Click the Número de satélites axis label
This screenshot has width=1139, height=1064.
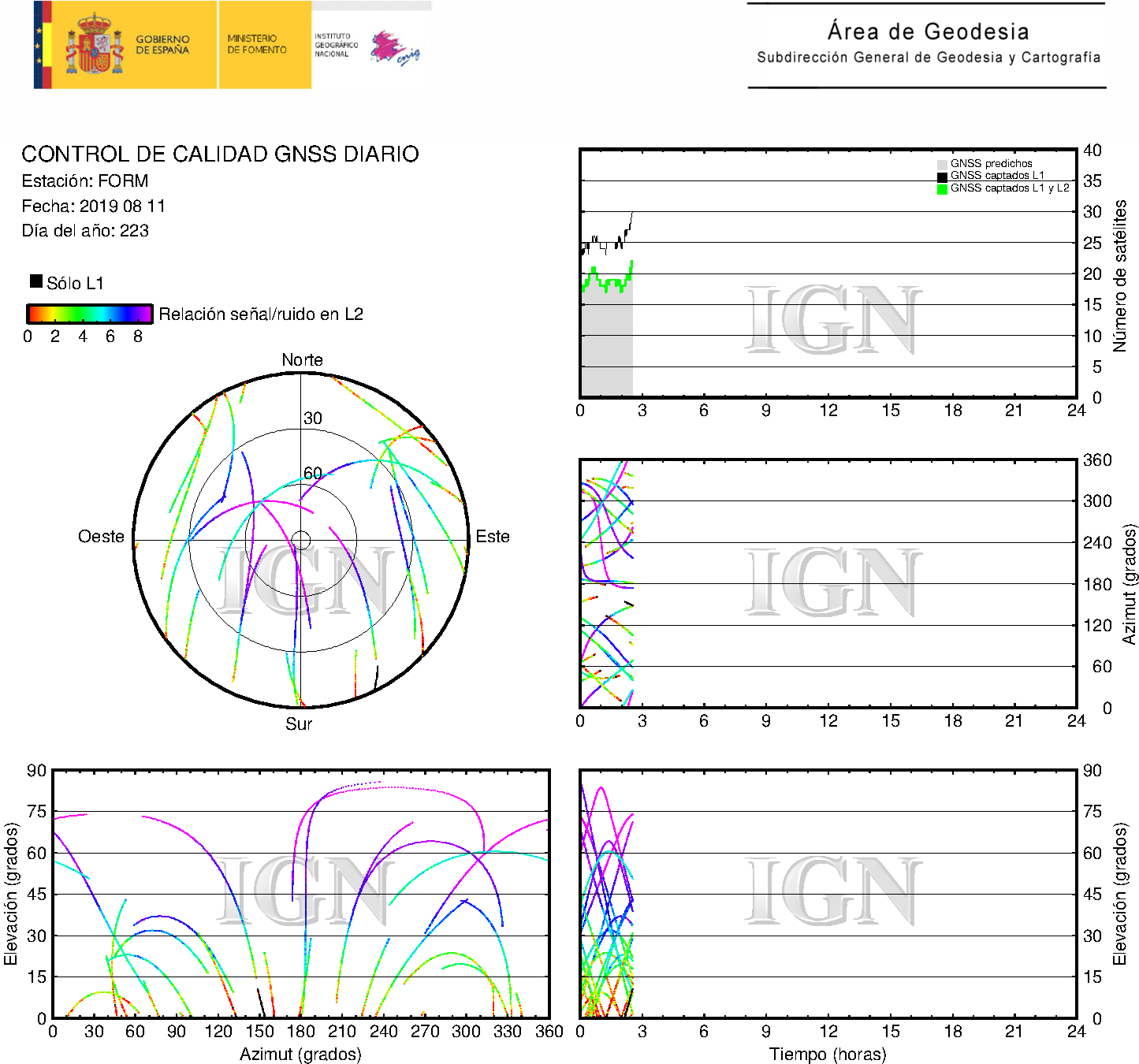click(1119, 275)
